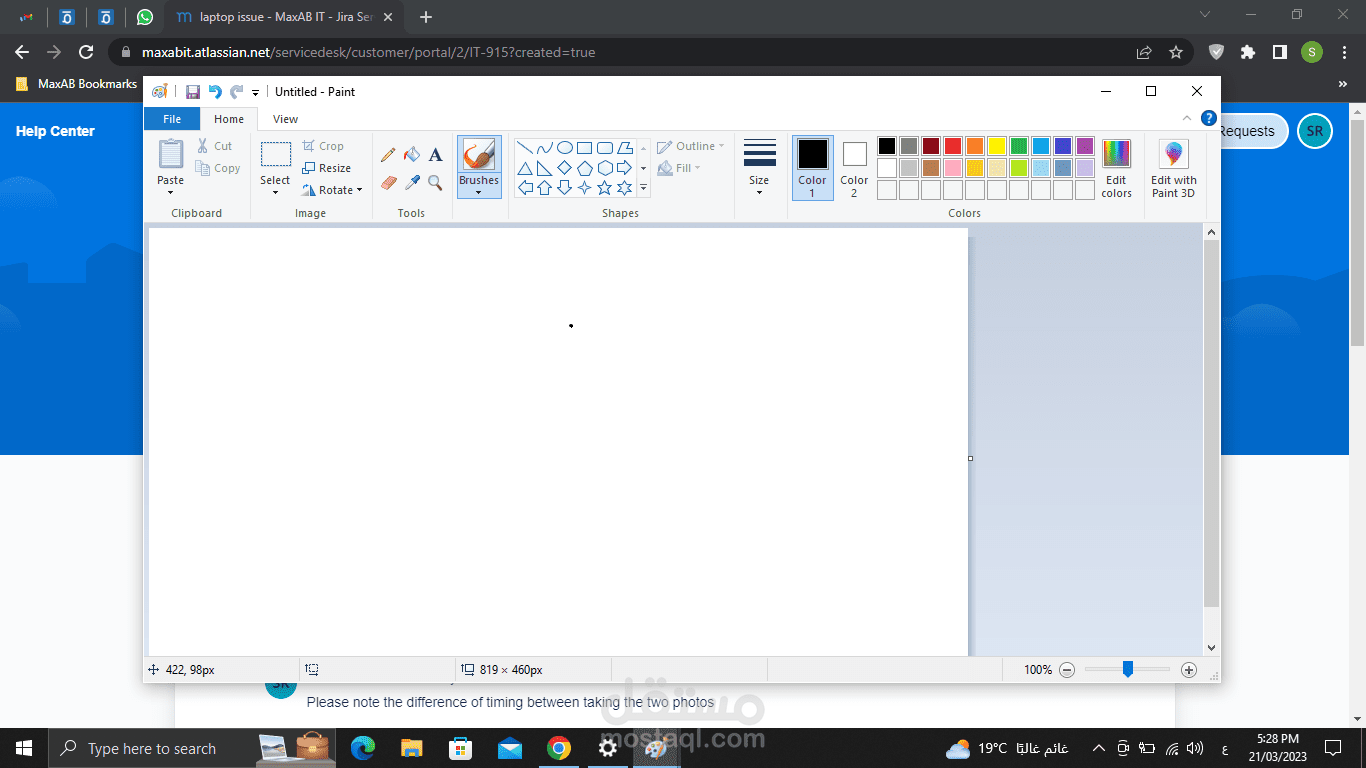The height and width of the screenshot is (768, 1366).
Task: Choose the Rectangle shape
Action: (585, 147)
